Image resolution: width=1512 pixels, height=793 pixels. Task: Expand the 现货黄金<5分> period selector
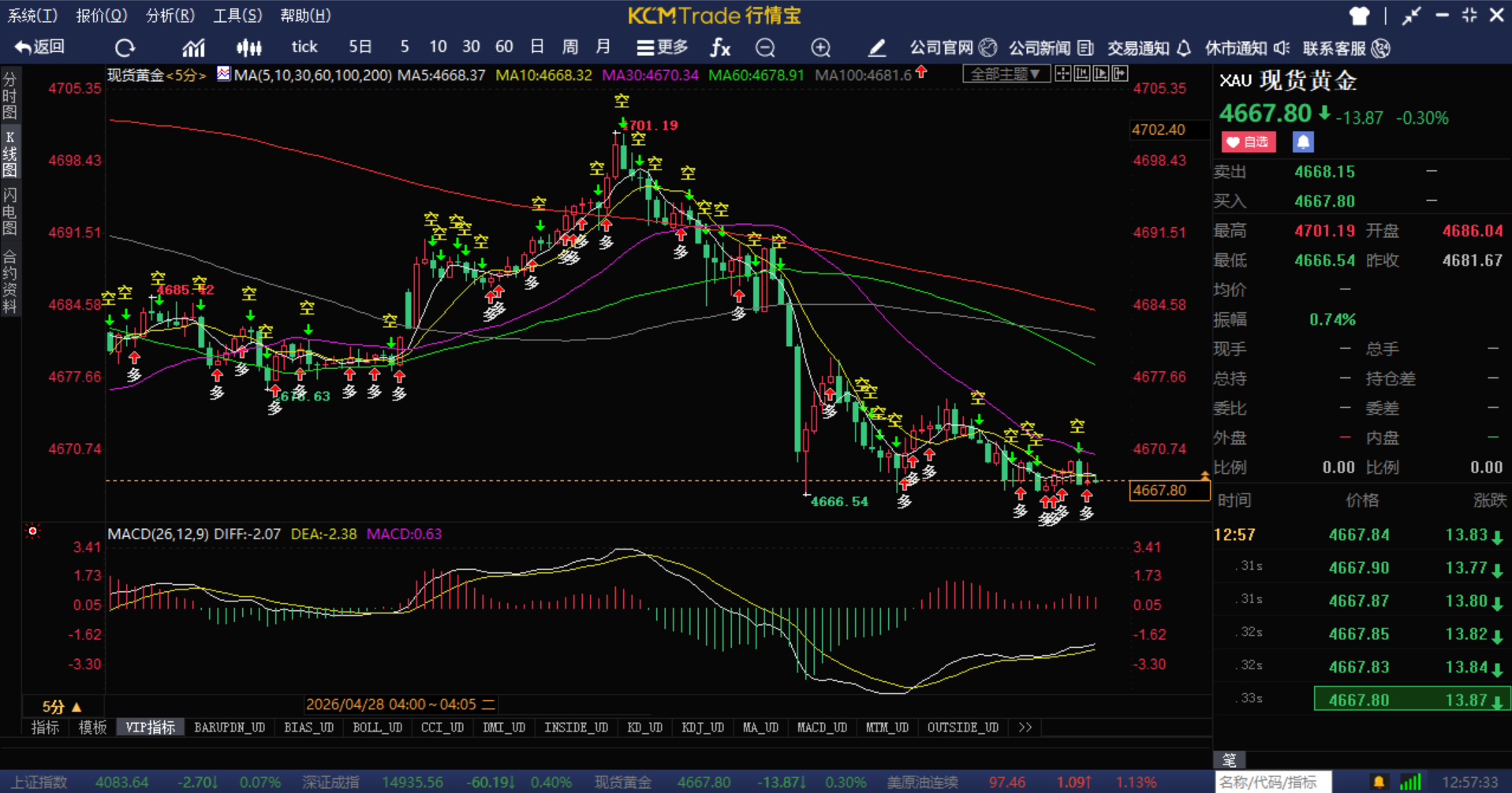point(157,76)
